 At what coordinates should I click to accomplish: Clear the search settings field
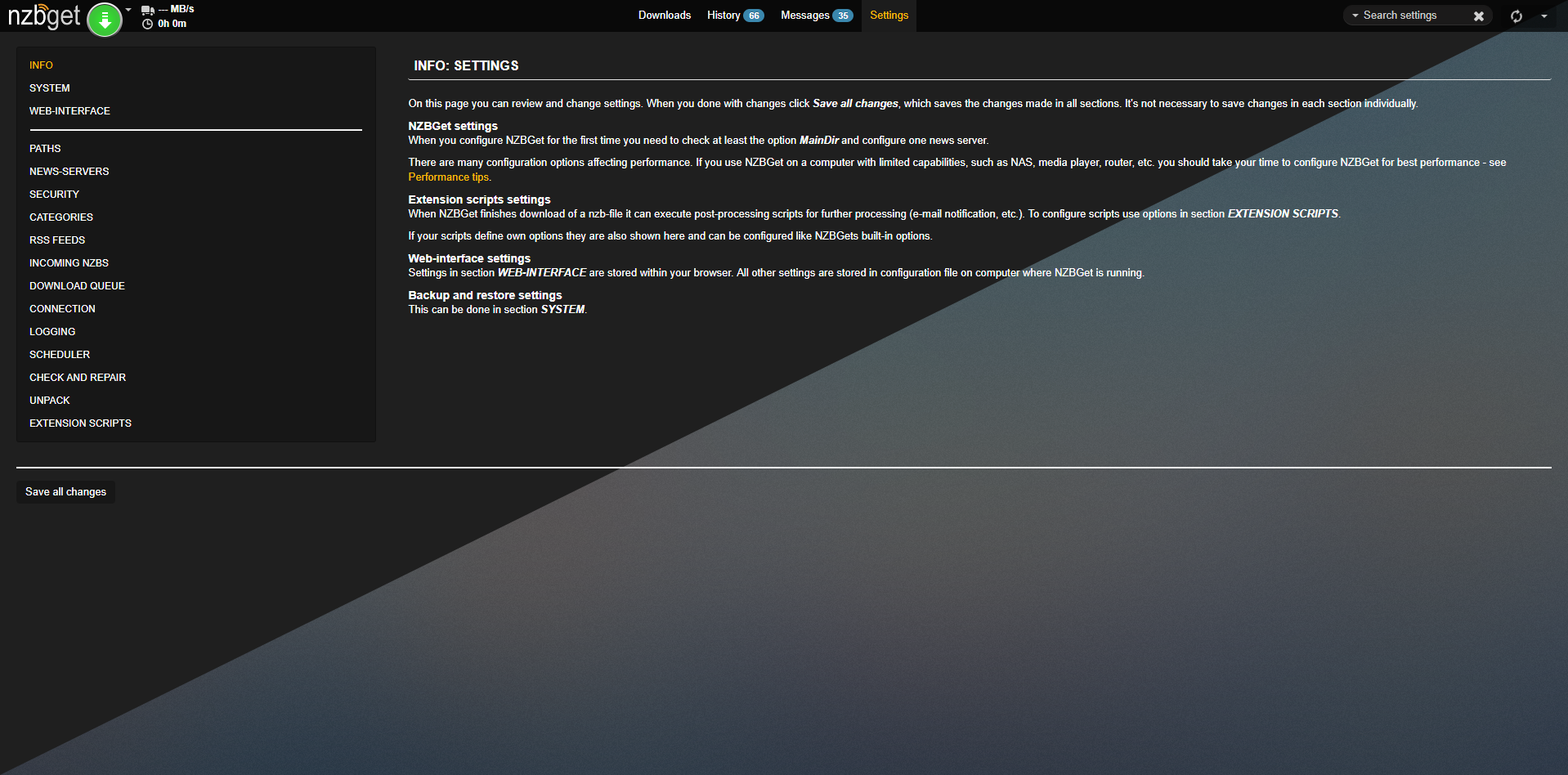1478,16
